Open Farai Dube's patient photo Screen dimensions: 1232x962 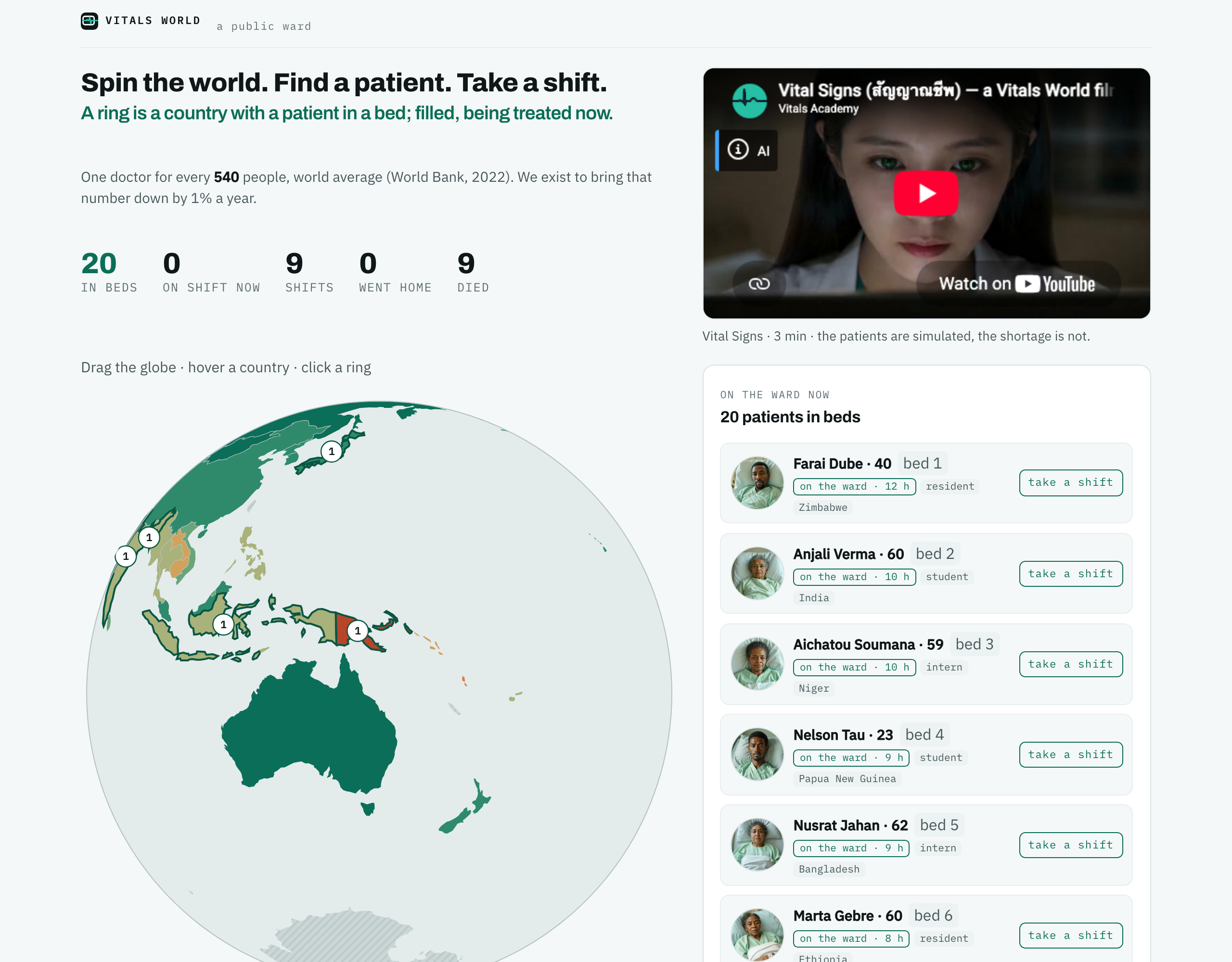click(x=757, y=483)
